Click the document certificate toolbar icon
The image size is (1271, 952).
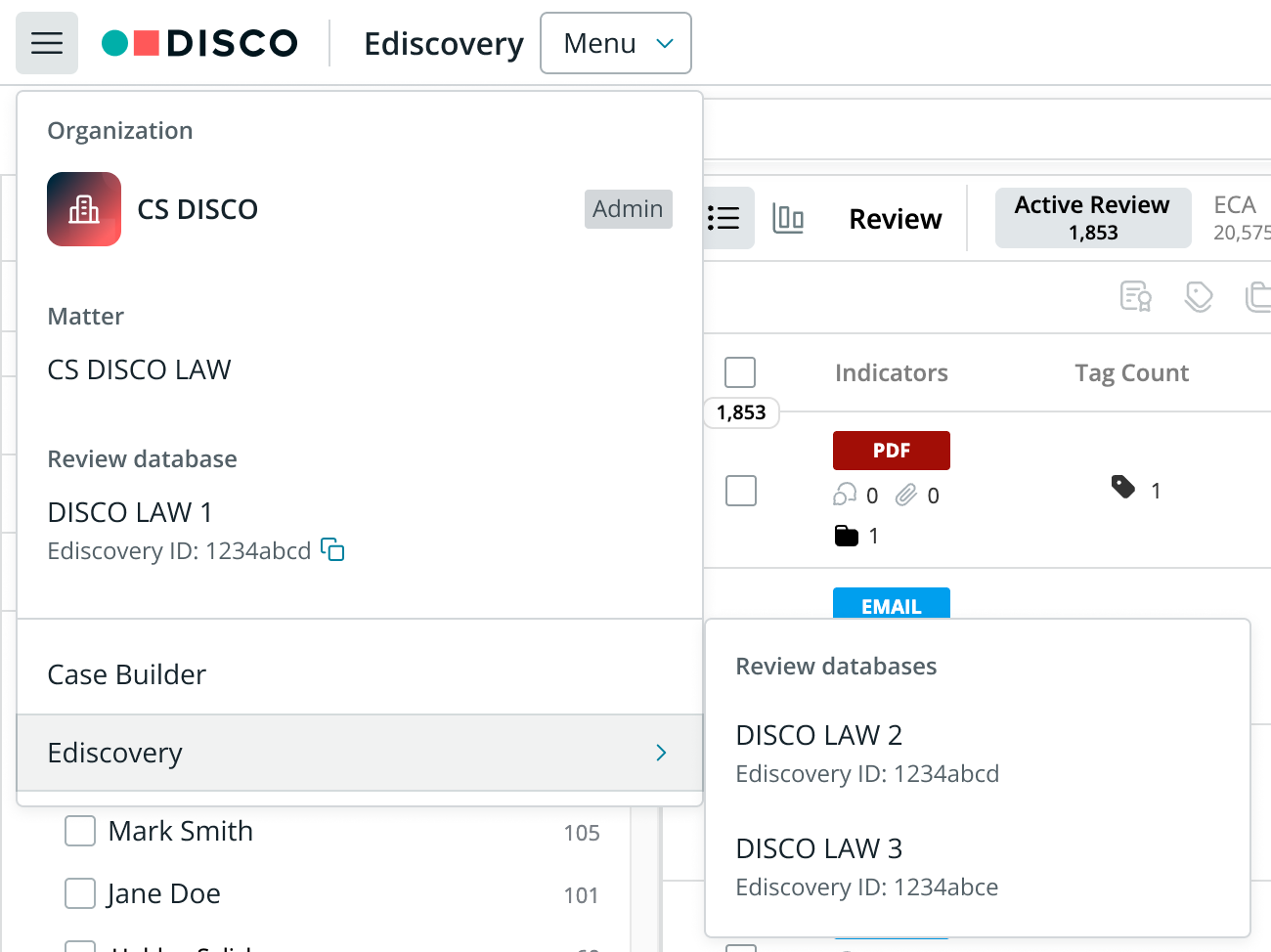pyautogui.click(x=1136, y=296)
